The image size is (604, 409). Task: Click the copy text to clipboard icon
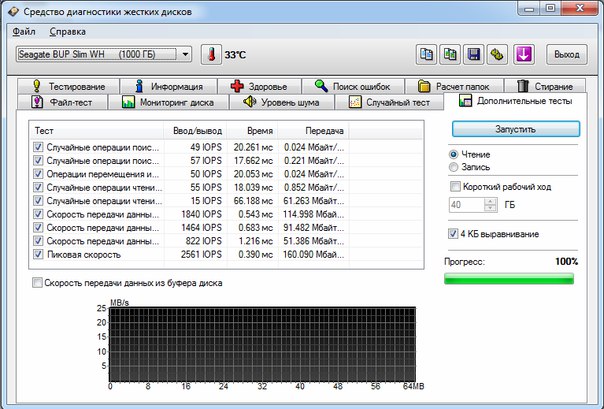pos(426,54)
